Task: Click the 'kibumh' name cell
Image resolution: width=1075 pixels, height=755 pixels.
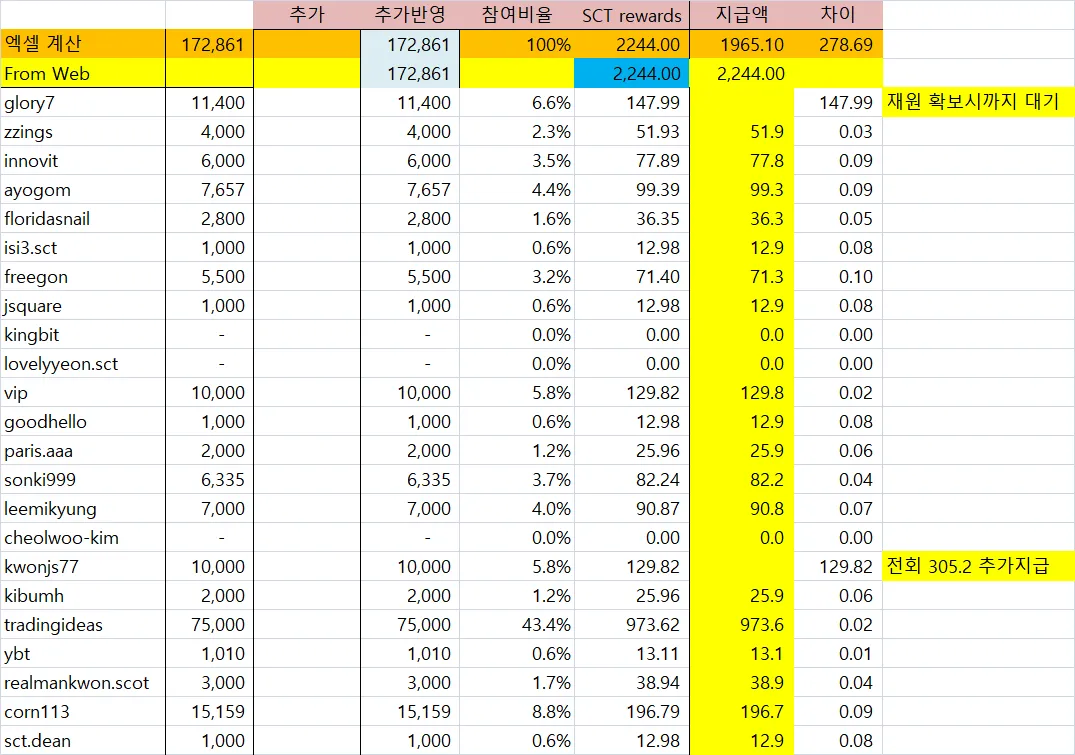Action: (82, 595)
